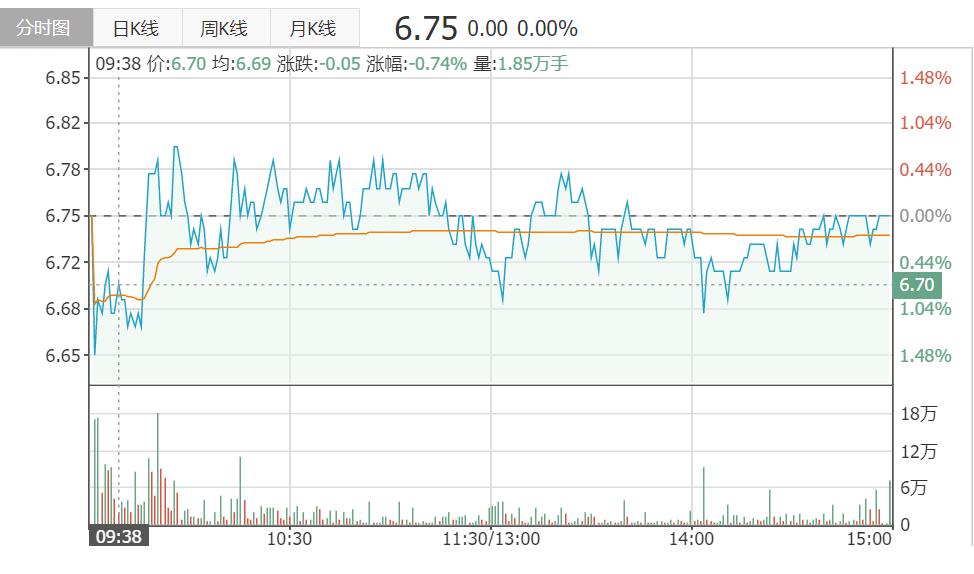Click the 6.65 price axis label
974x574 pixels.
tap(61, 355)
